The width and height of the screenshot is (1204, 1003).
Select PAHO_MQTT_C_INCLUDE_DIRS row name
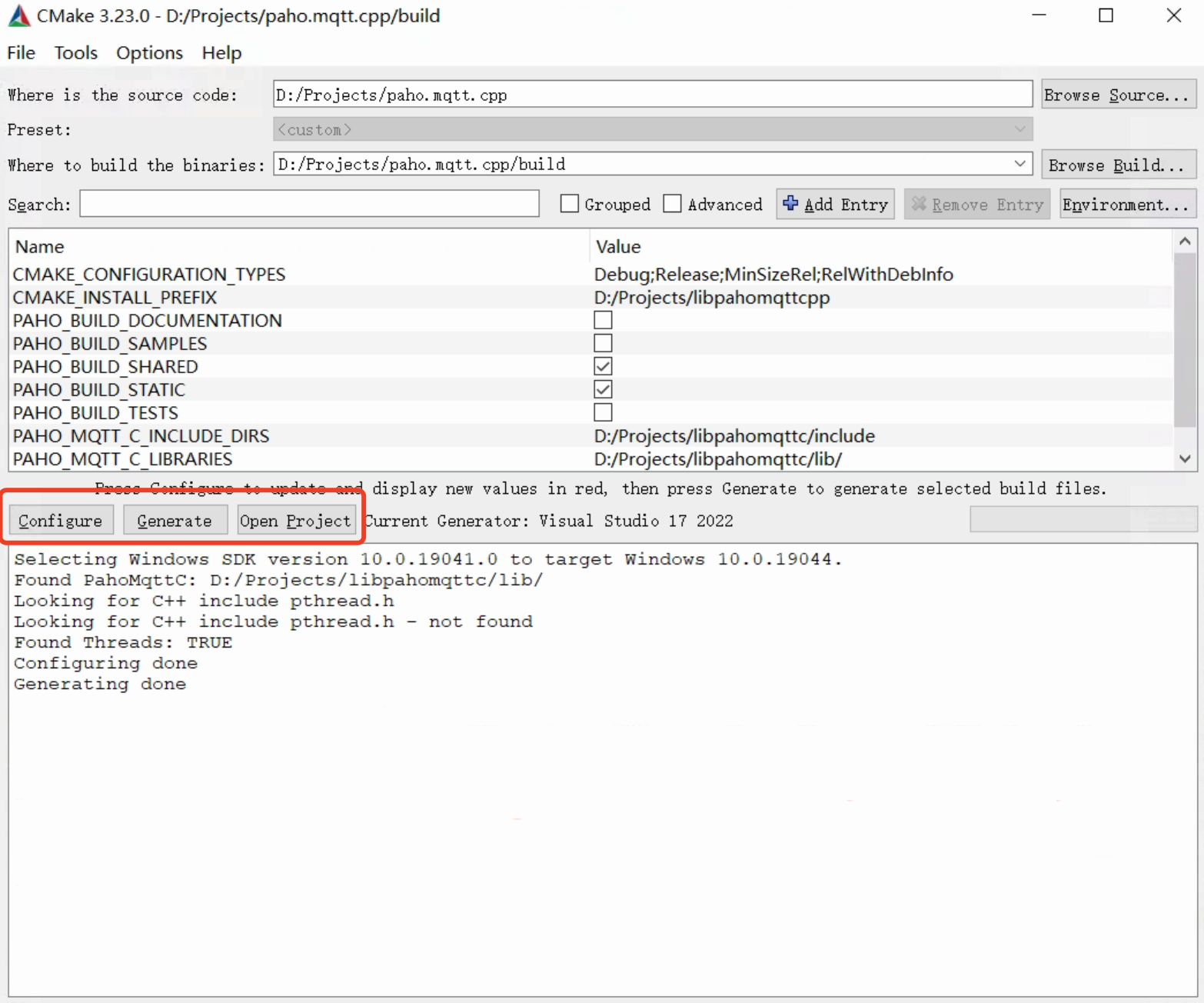click(x=141, y=435)
